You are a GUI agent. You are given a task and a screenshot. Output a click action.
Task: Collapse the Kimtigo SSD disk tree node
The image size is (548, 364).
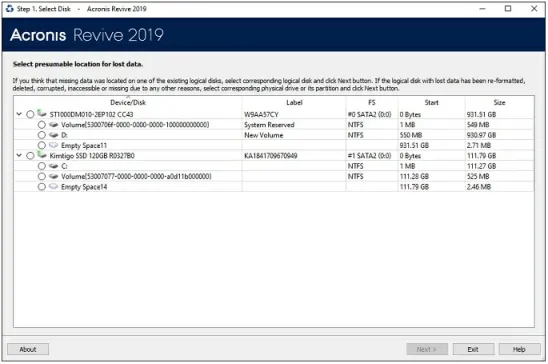(19, 155)
